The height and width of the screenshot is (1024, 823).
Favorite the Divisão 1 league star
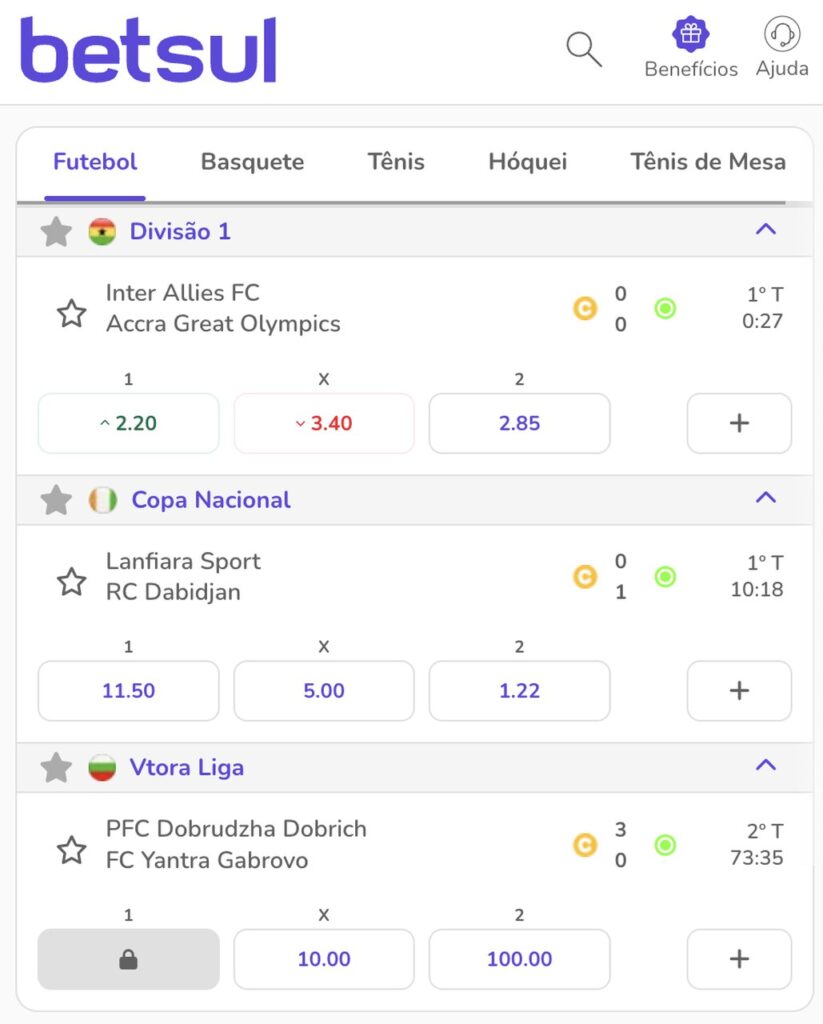coord(56,232)
